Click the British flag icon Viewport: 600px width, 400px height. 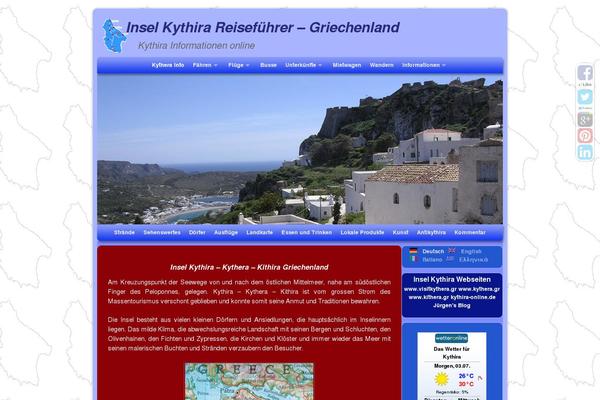point(452,251)
